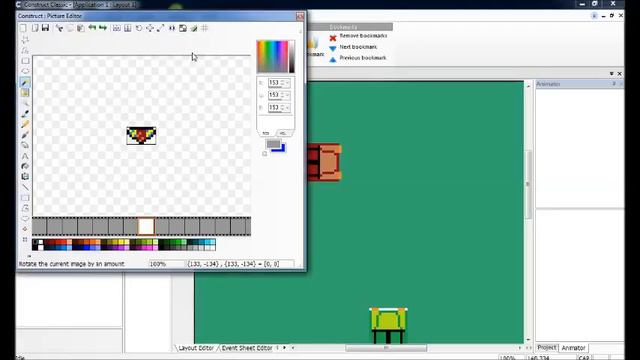The image size is (640, 360).
Task: Open the dropdown on the third 153 field
Action: pos(287,107)
